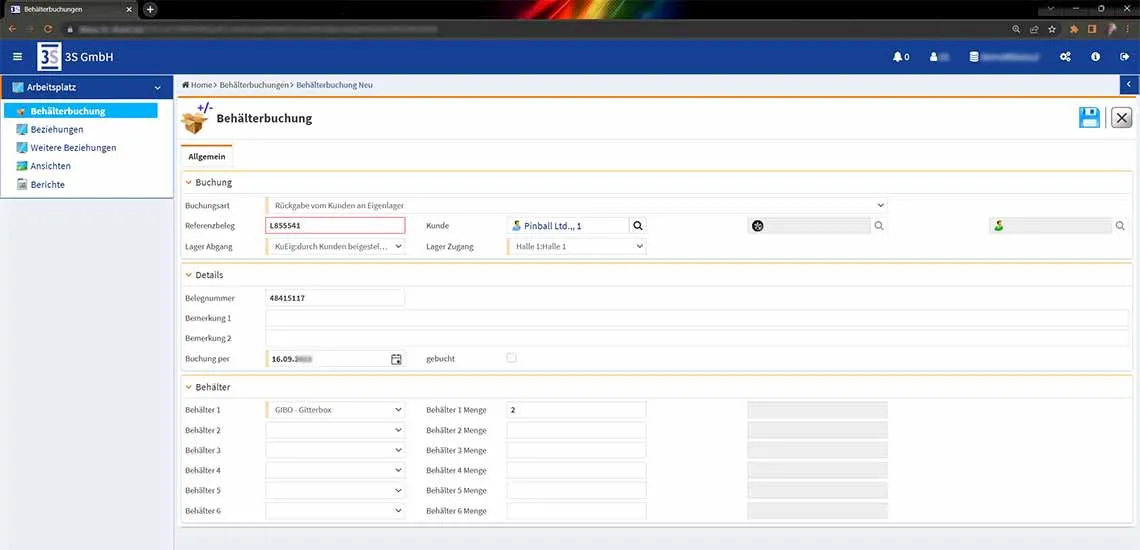The width and height of the screenshot is (1140, 550).
Task: Open Beziehungen in the sidebar
Action: [x=57, y=130]
